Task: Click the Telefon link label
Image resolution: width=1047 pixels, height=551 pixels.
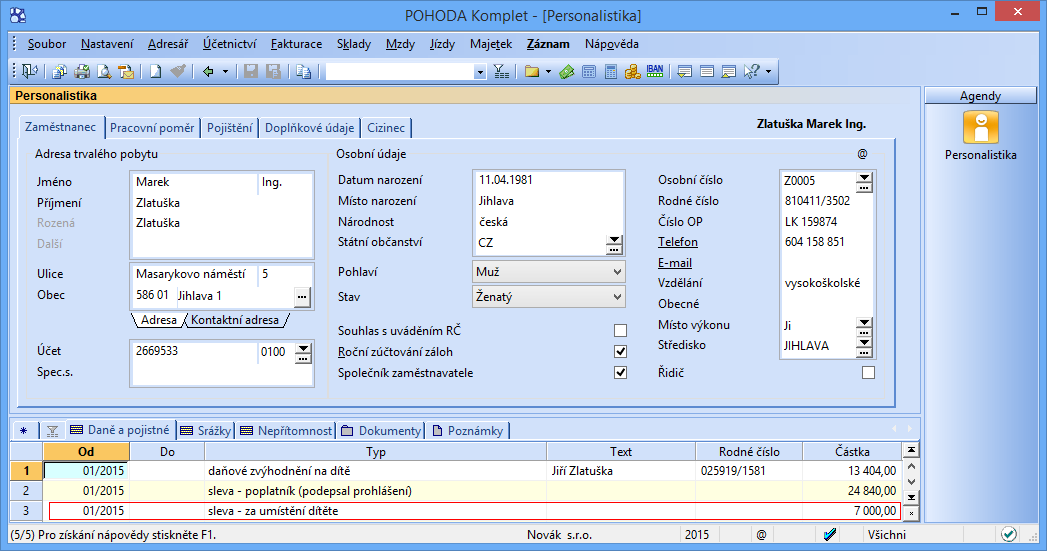Action: tap(677, 242)
